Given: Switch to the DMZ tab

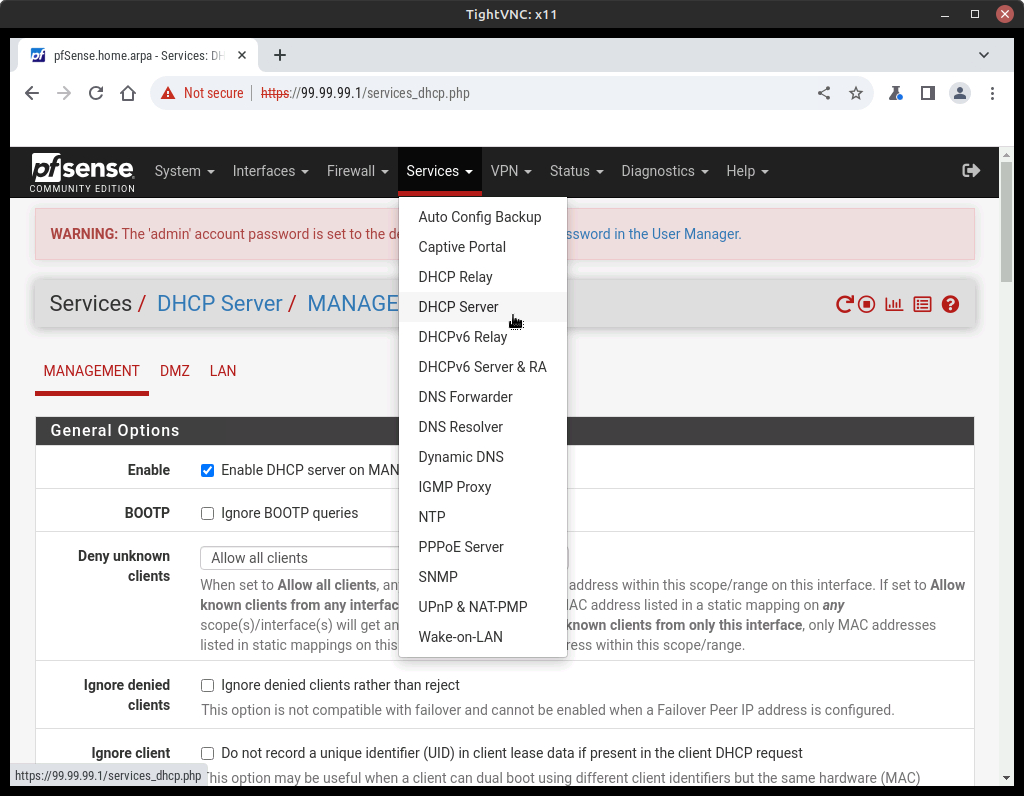Looking at the screenshot, I should point(175,371).
